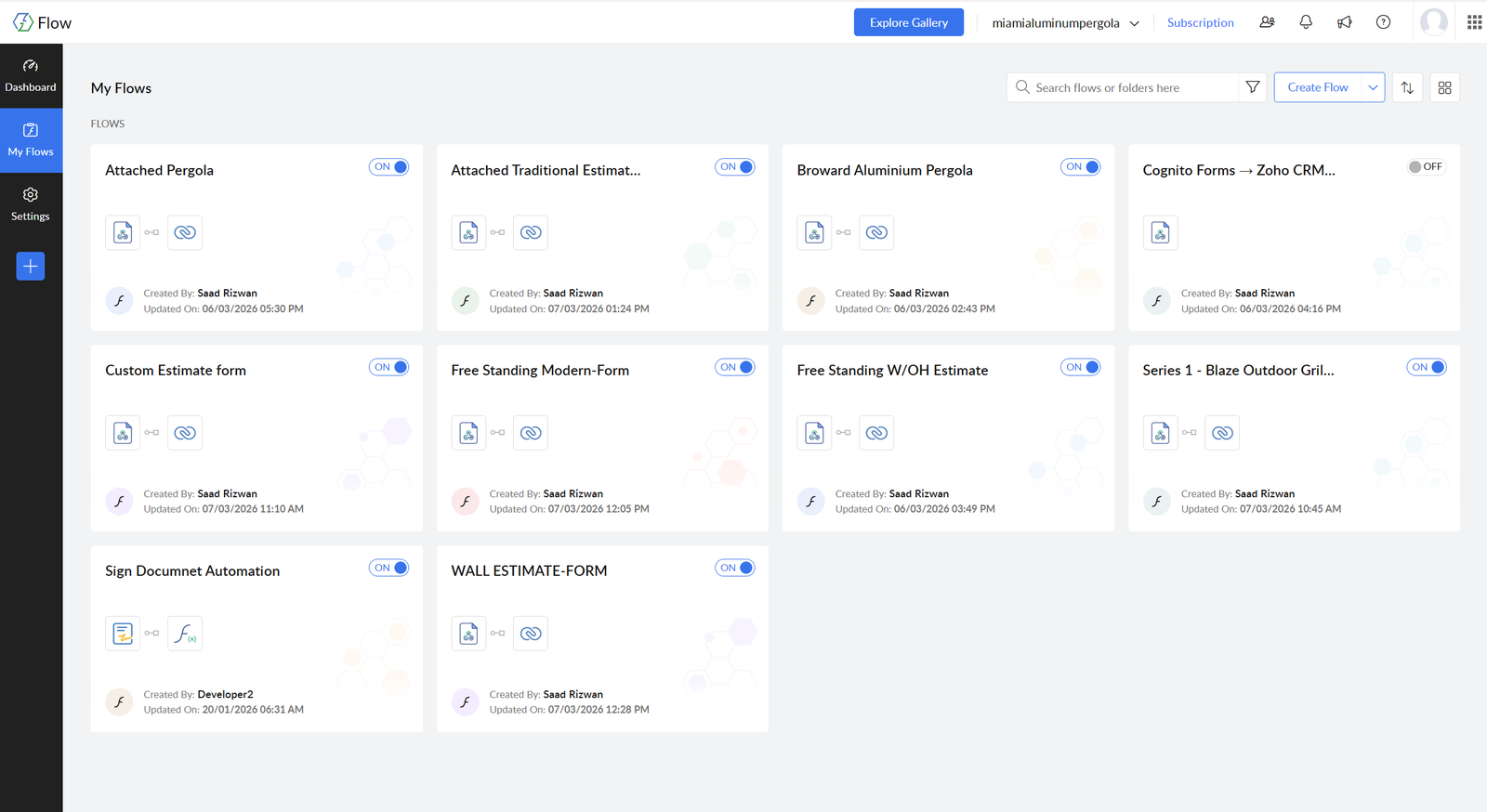The height and width of the screenshot is (812, 1487).
Task: Click 'Updated On: 20/01/2026 06:31 AM' text
Action: [x=223, y=710]
